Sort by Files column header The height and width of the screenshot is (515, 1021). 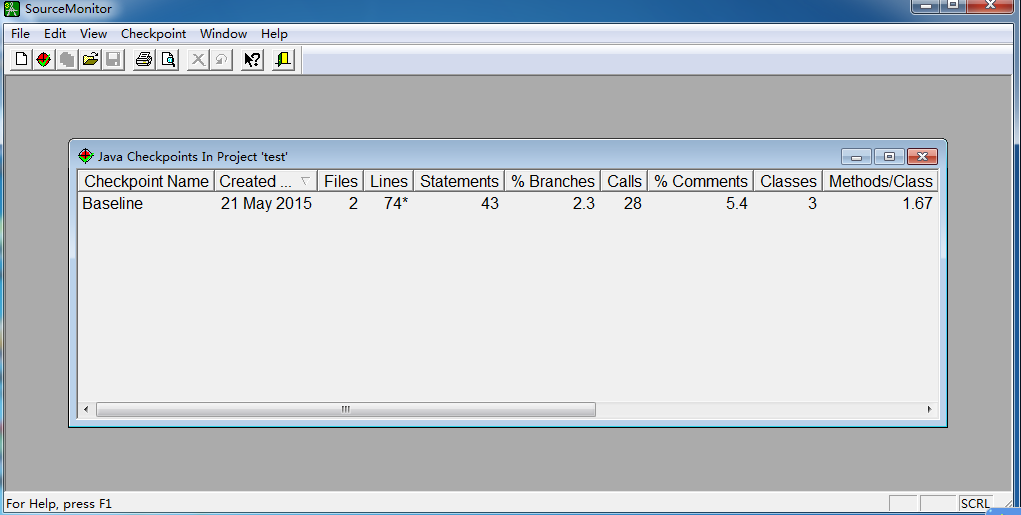tap(341, 181)
